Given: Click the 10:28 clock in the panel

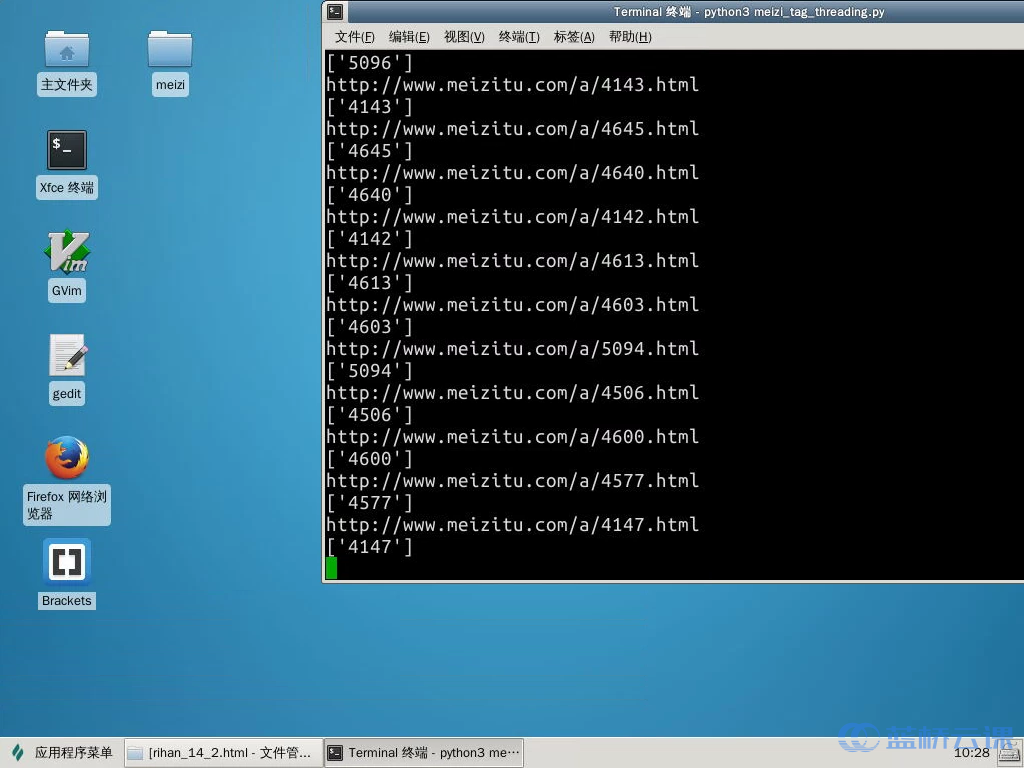Looking at the screenshot, I should tap(972, 753).
